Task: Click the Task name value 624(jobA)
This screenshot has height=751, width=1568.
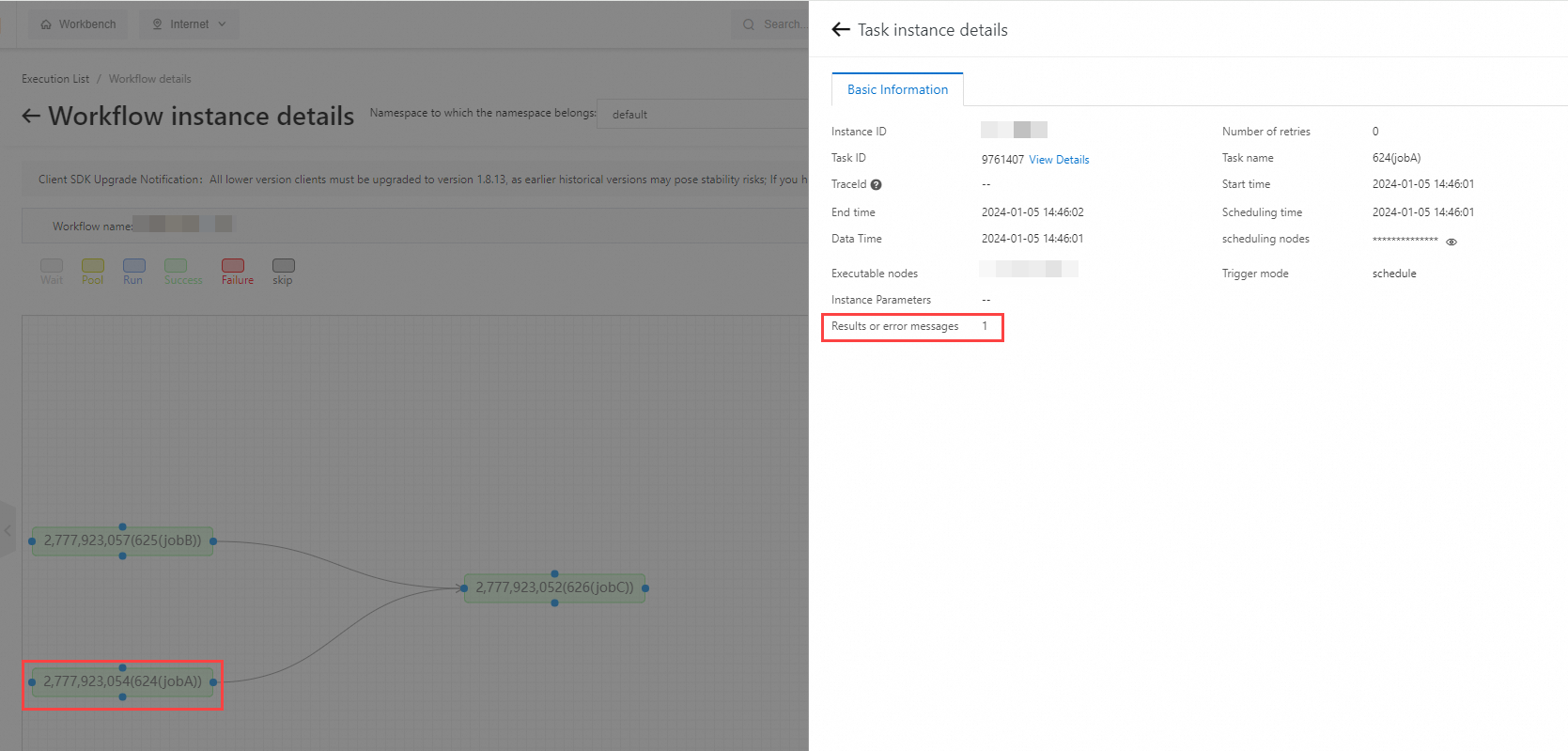Action: (1396, 158)
